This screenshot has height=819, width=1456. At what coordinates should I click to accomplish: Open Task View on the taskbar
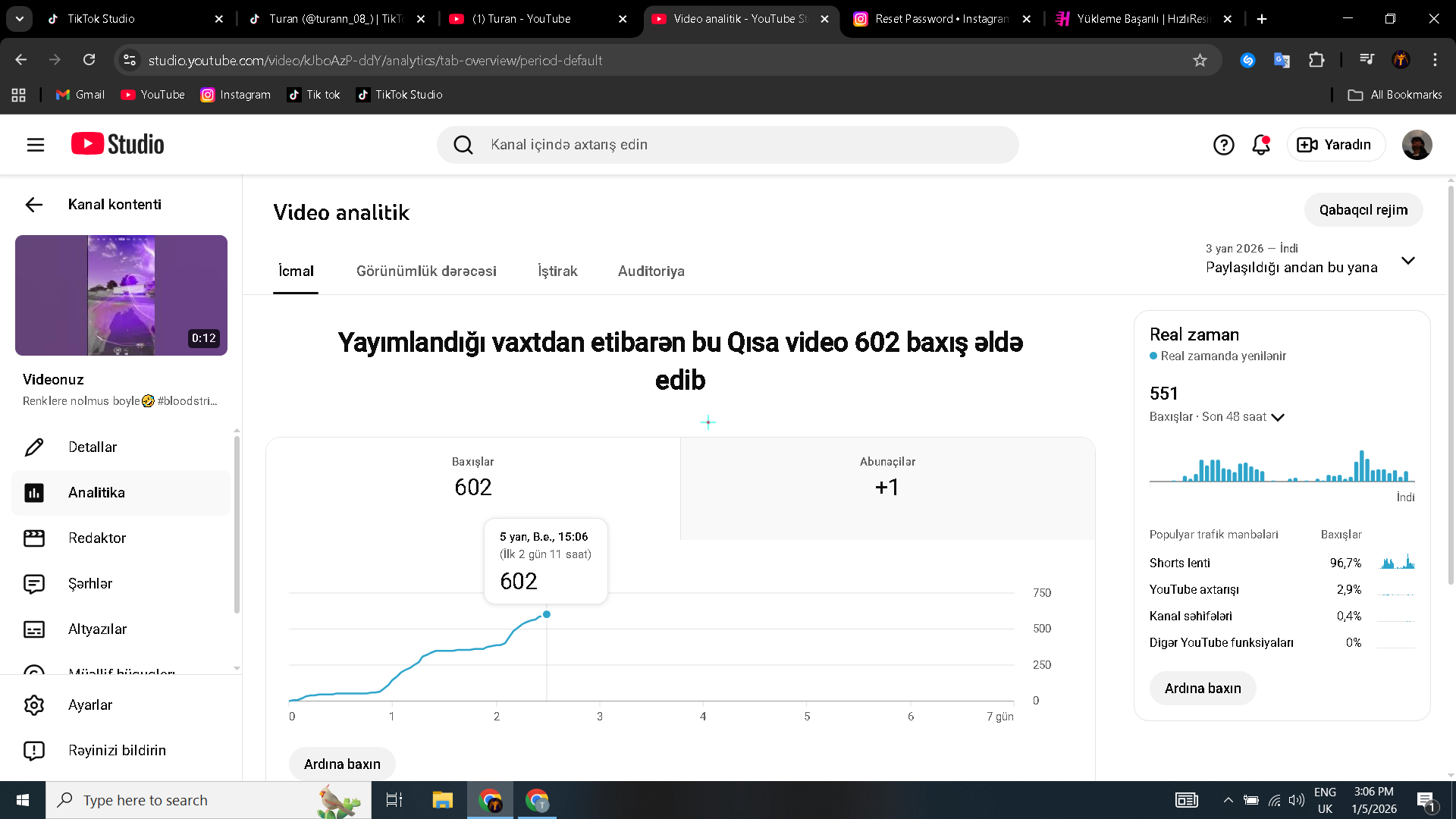(394, 800)
